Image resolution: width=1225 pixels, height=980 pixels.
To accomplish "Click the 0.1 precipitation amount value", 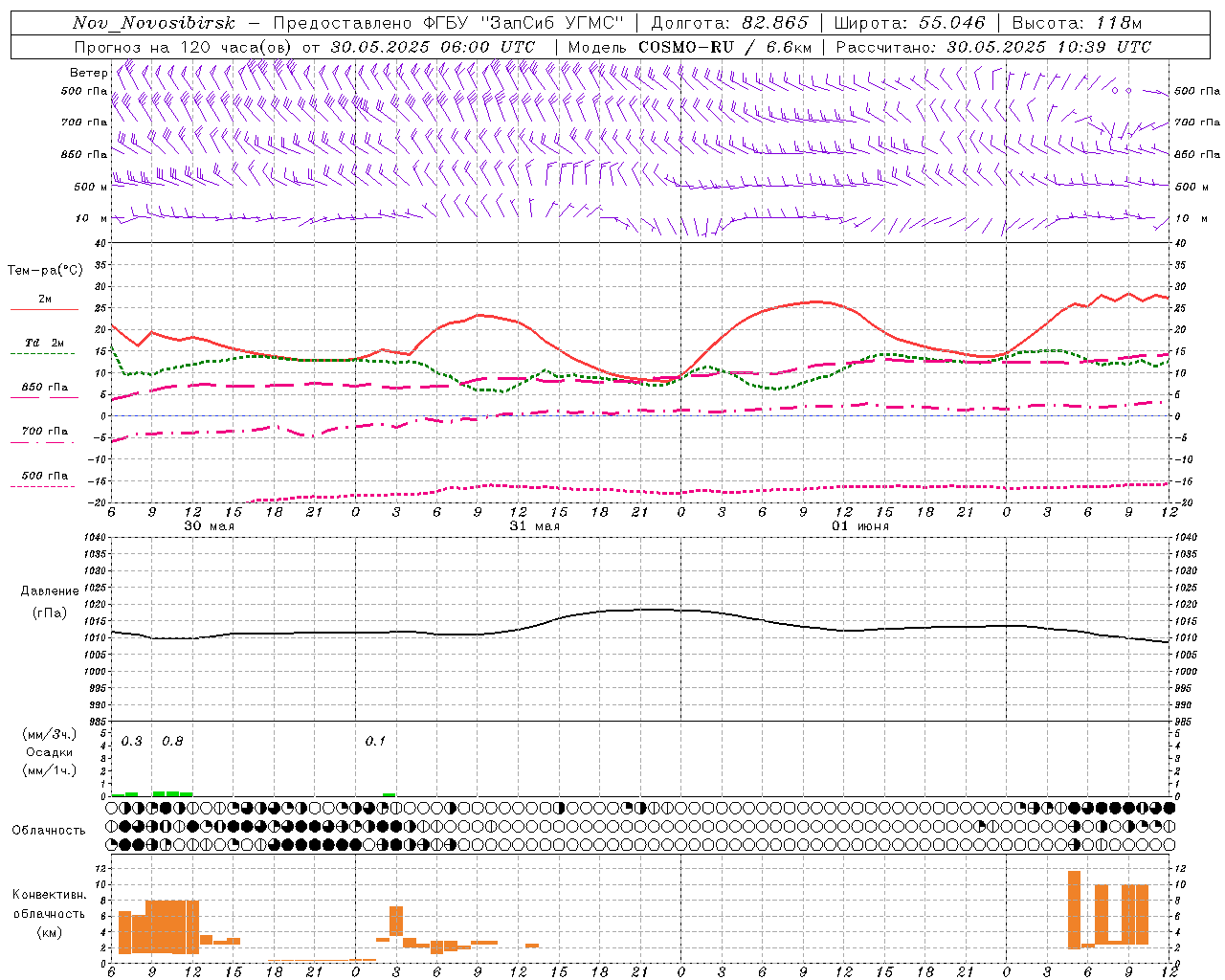I will pyautogui.click(x=376, y=742).
